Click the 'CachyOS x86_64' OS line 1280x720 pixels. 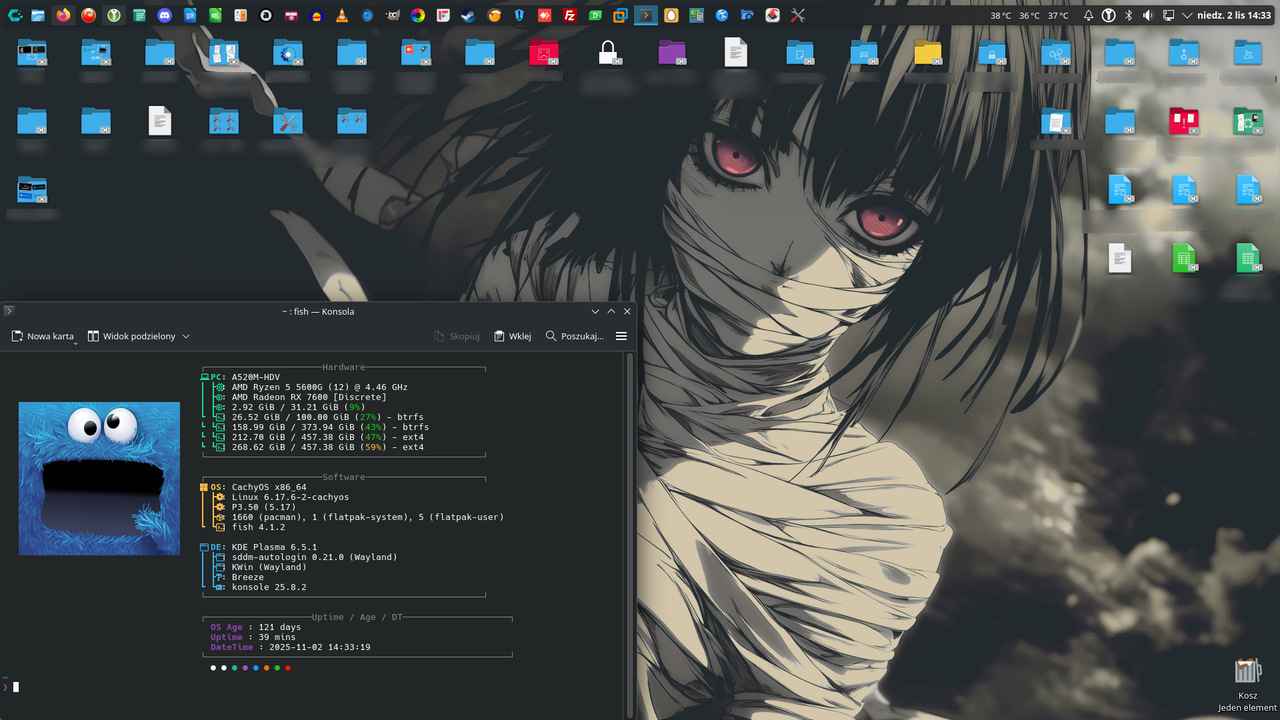269,487
